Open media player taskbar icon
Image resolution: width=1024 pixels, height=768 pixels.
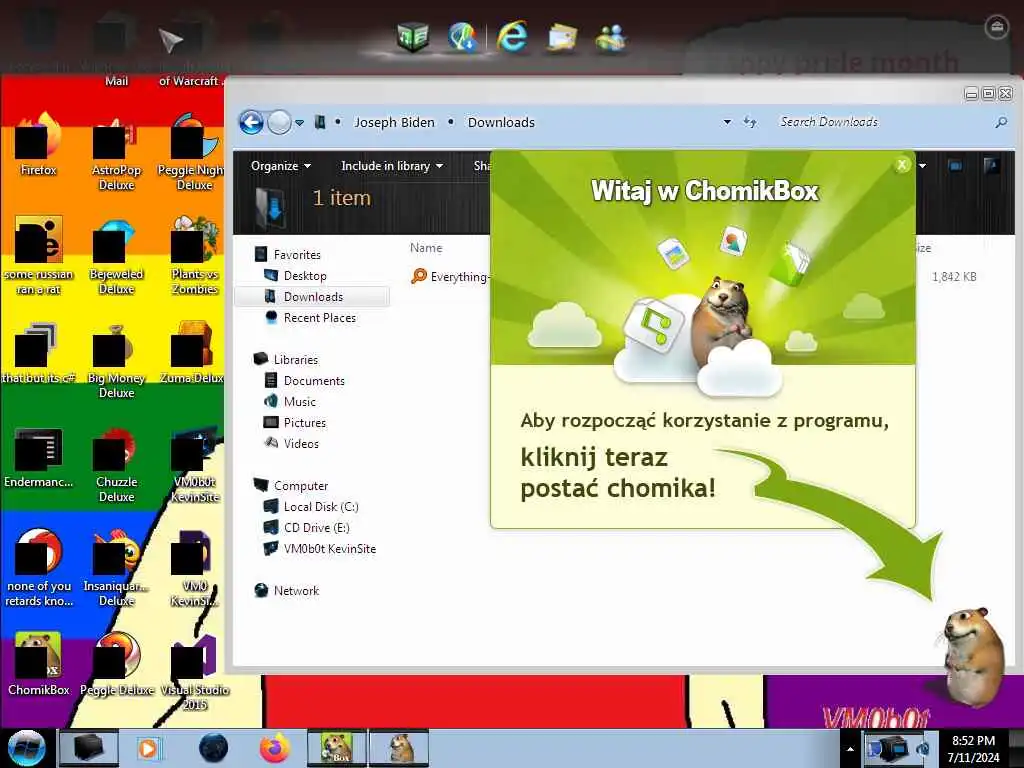[x=148, y=748]
